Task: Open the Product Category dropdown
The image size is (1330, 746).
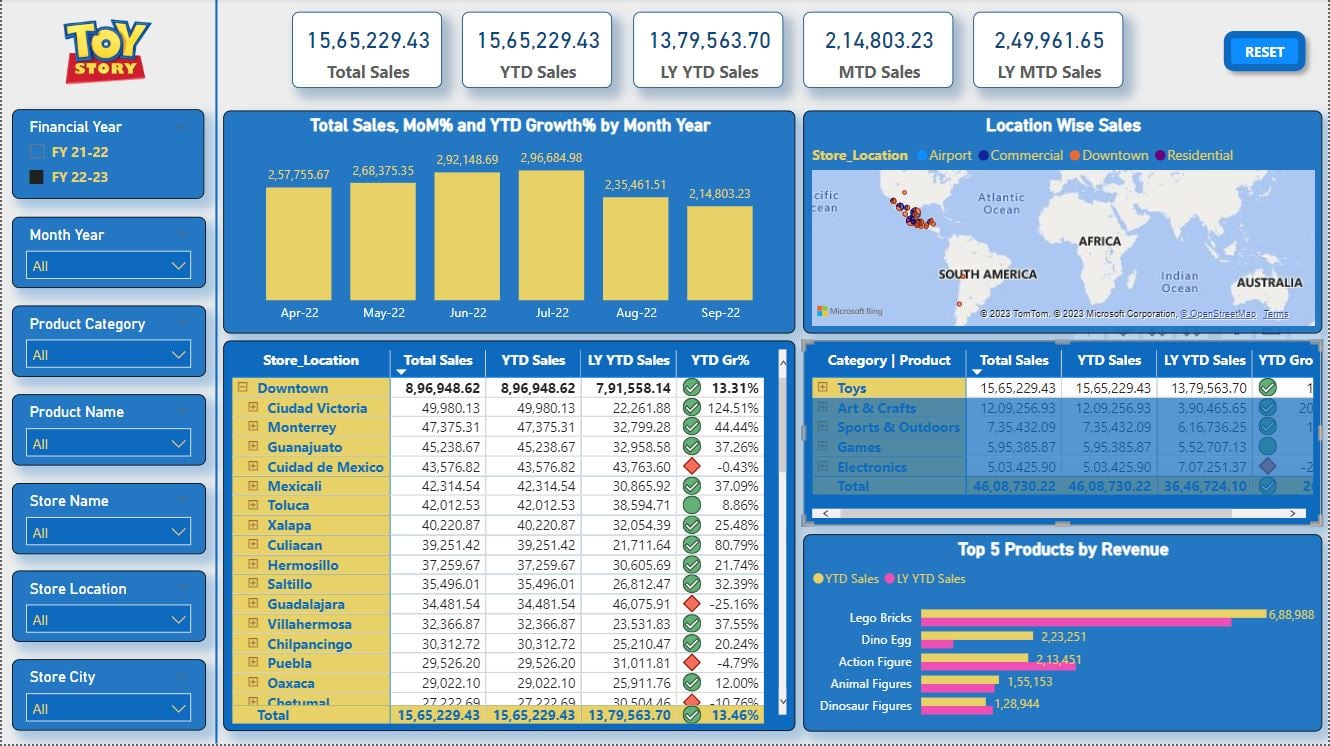Action: (x=108, y=355)
